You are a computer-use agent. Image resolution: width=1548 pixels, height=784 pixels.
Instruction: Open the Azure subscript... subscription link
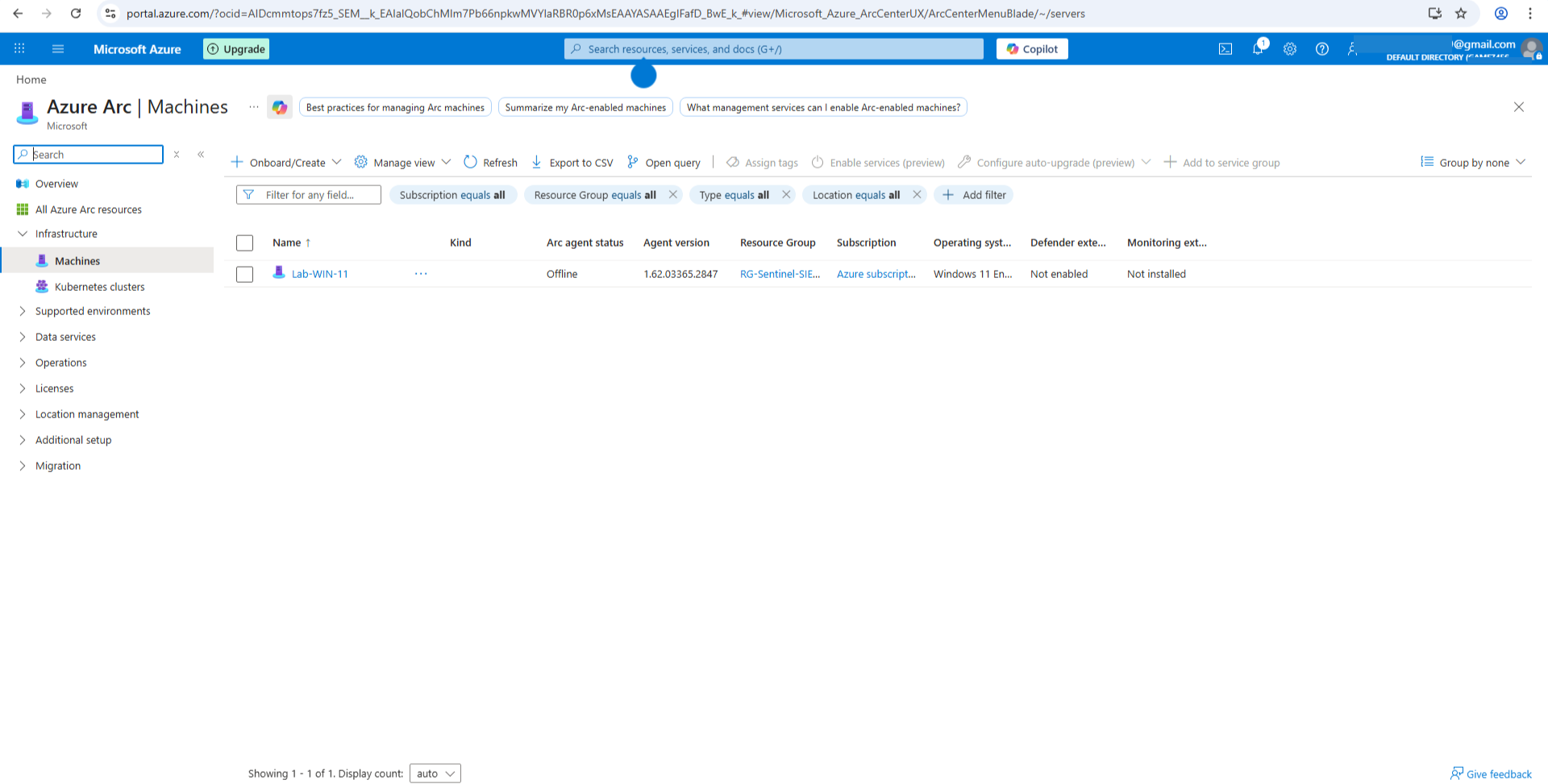tap(876, 274)
